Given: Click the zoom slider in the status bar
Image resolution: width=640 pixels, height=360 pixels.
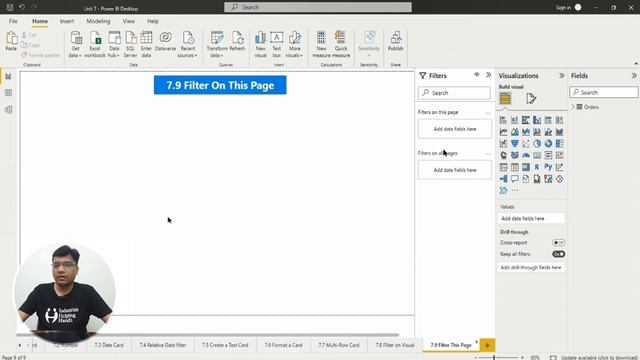Looking at the screenshot, I should point(494,358).
